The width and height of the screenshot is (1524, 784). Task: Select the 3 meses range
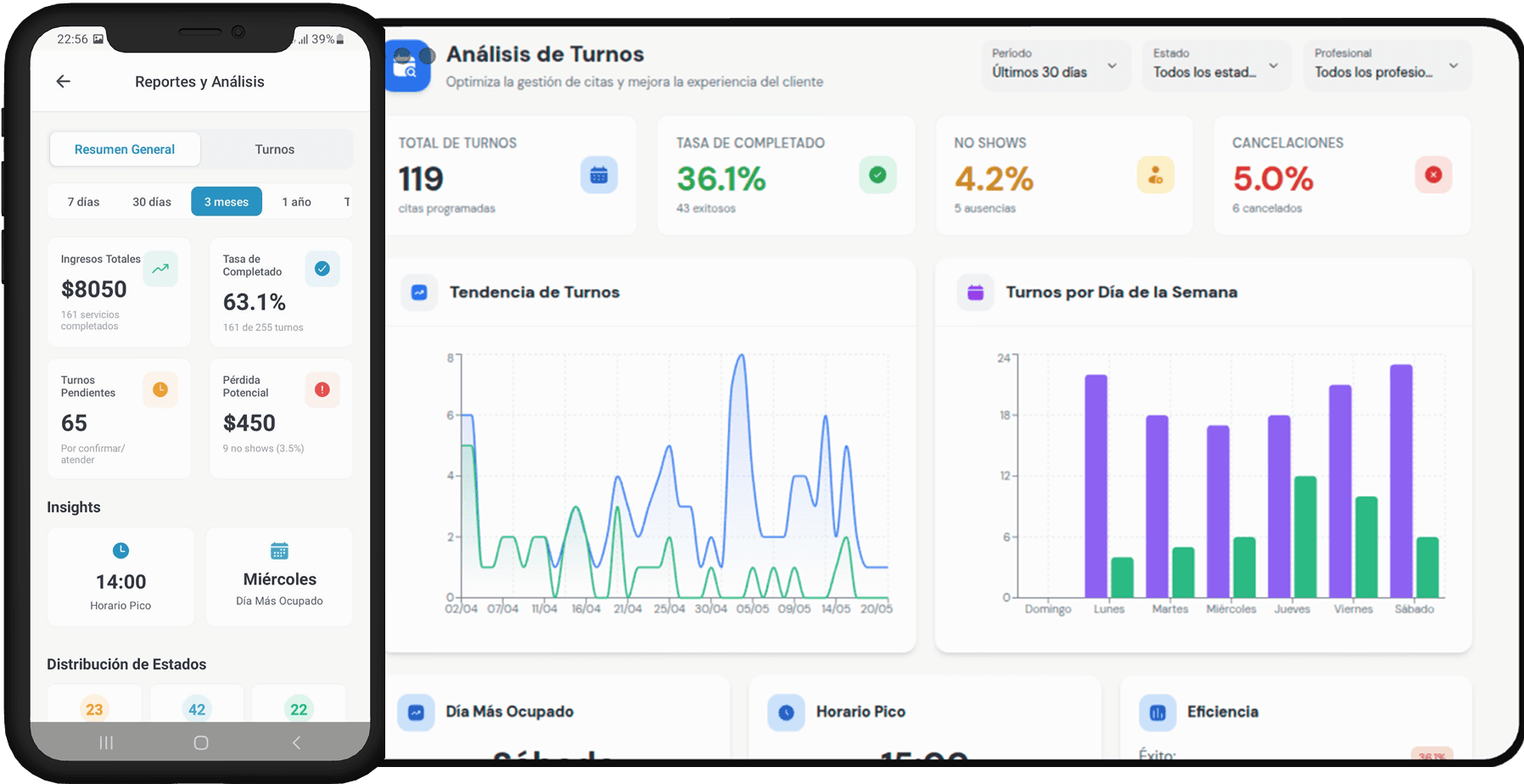227,202
